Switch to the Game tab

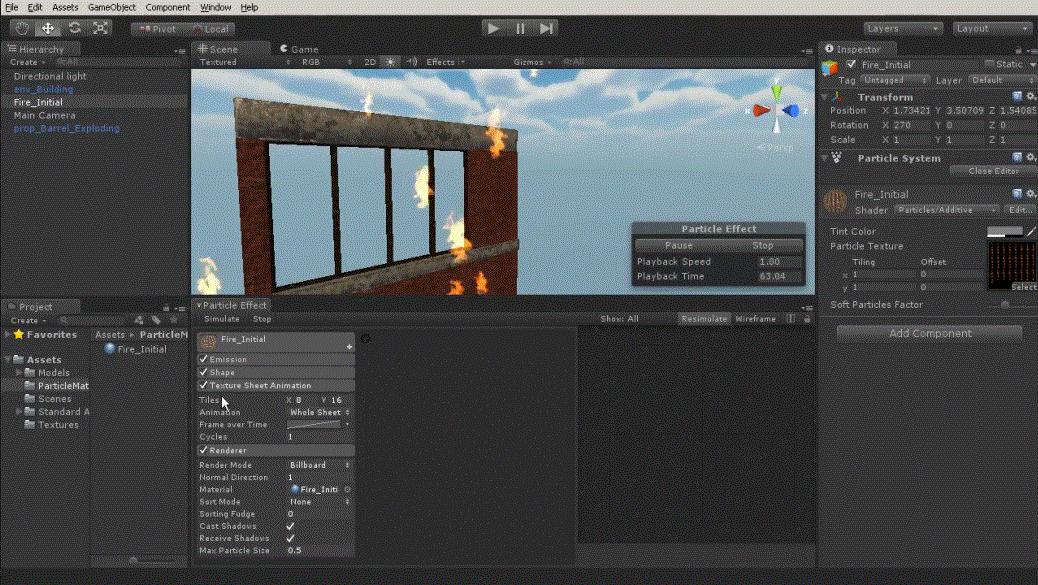tap(299, 49)
